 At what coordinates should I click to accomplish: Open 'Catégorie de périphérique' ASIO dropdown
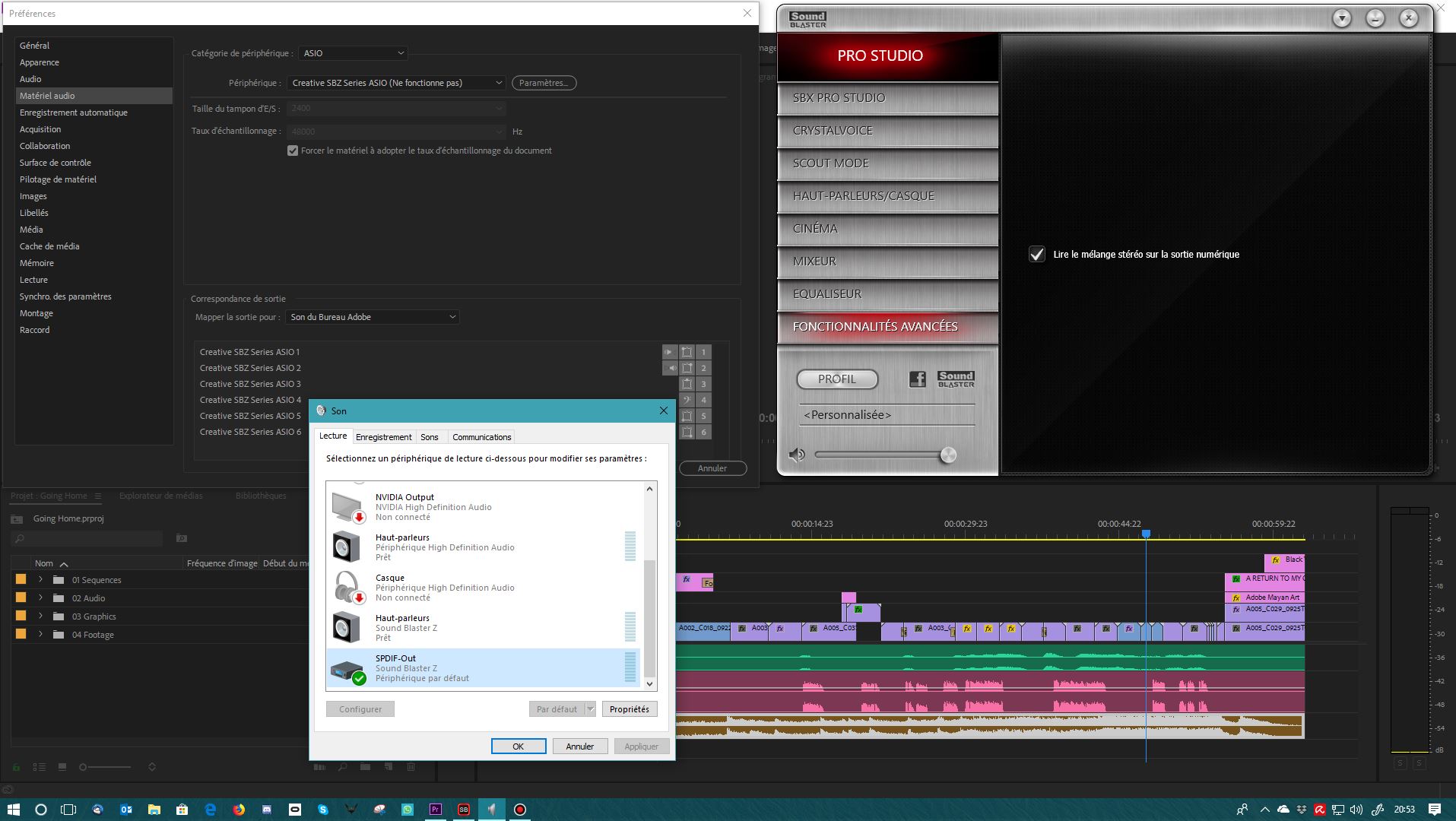tap(354, 53)
